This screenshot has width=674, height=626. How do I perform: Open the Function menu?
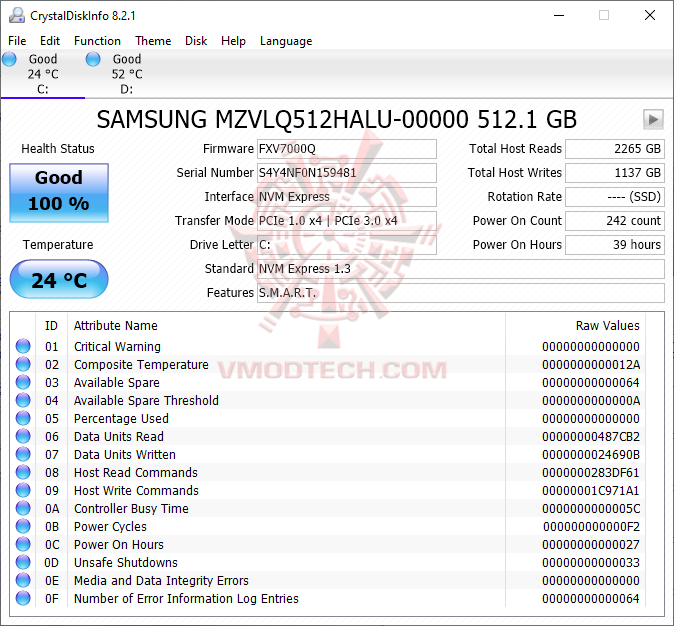point(97,41)
